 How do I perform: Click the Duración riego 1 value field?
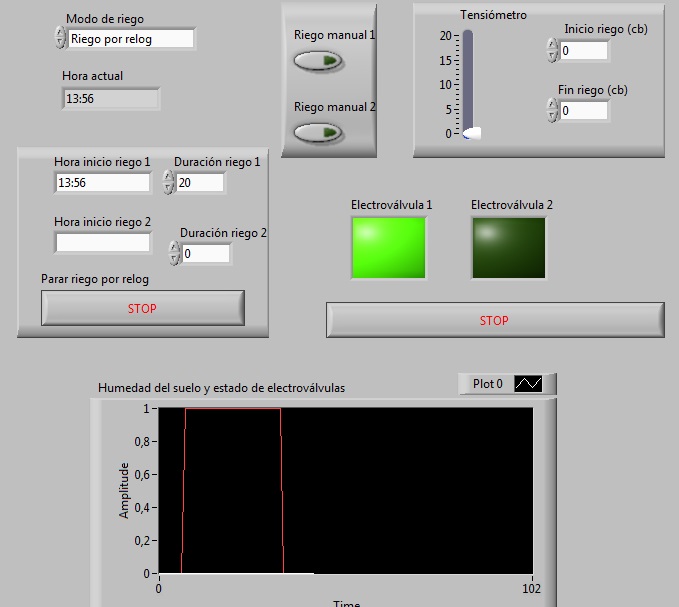point(200,182)
